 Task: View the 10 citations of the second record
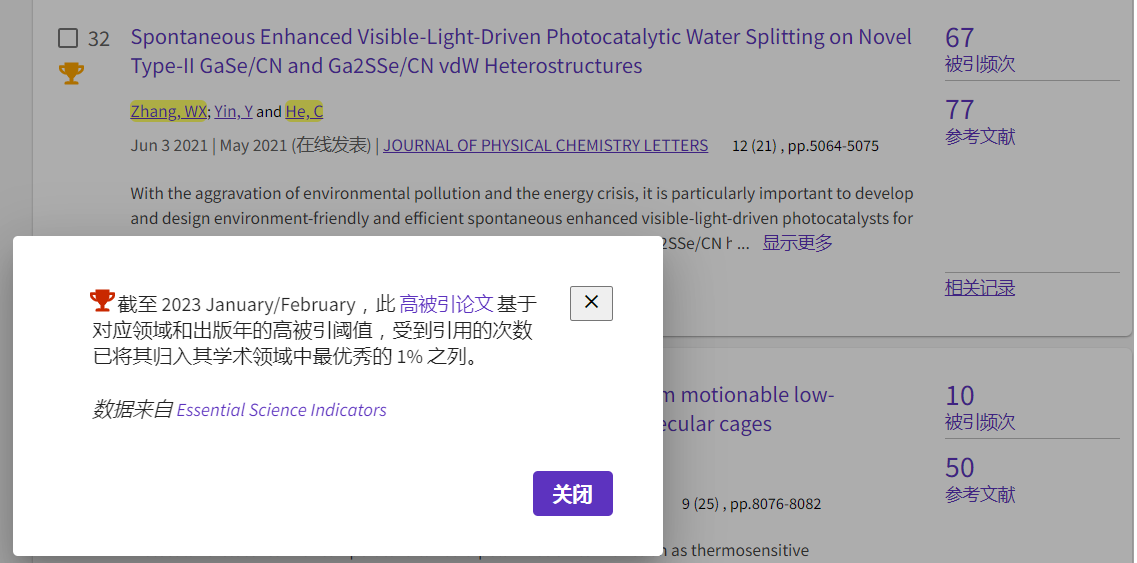pos(959,395)
